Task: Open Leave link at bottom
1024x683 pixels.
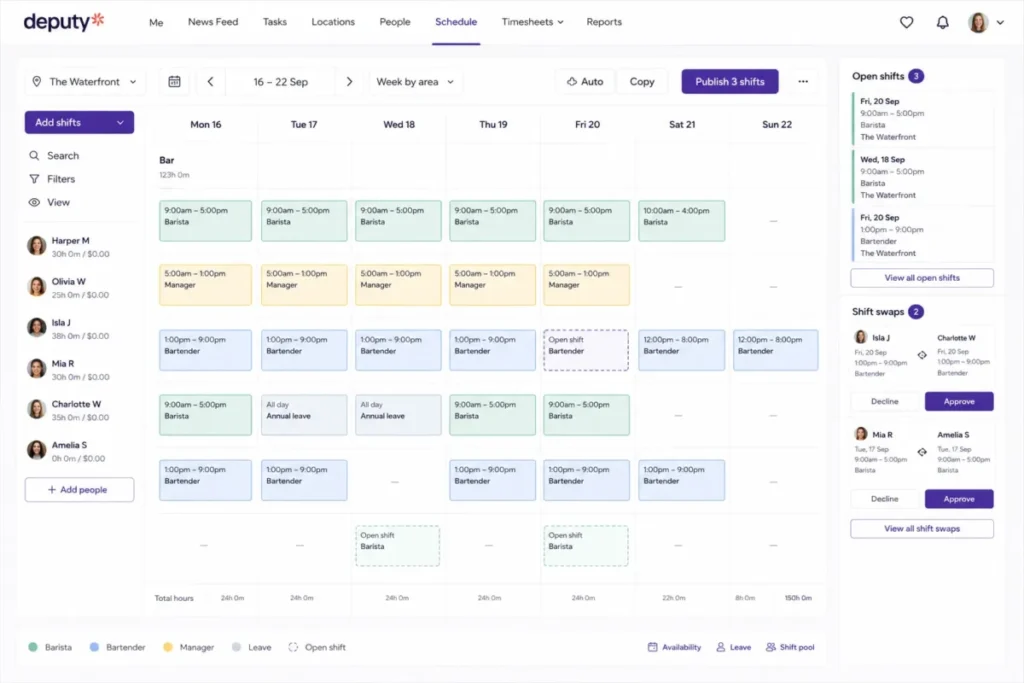Action: click(733, 647)
